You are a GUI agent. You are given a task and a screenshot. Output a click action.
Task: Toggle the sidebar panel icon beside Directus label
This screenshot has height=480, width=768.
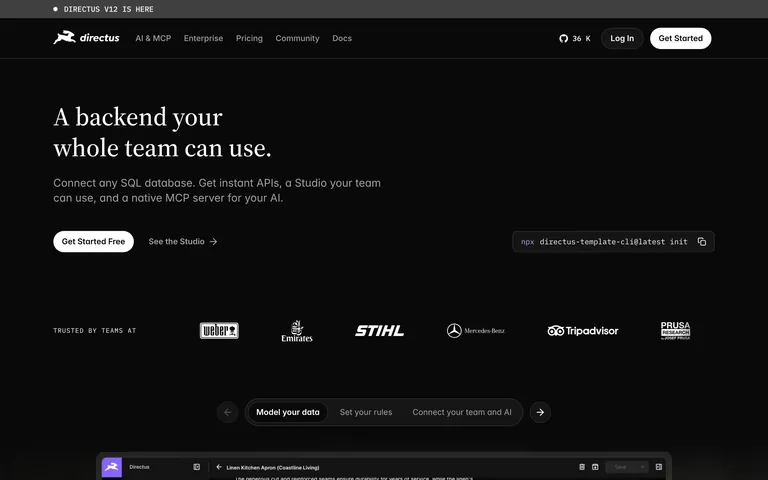click(196, 467)
